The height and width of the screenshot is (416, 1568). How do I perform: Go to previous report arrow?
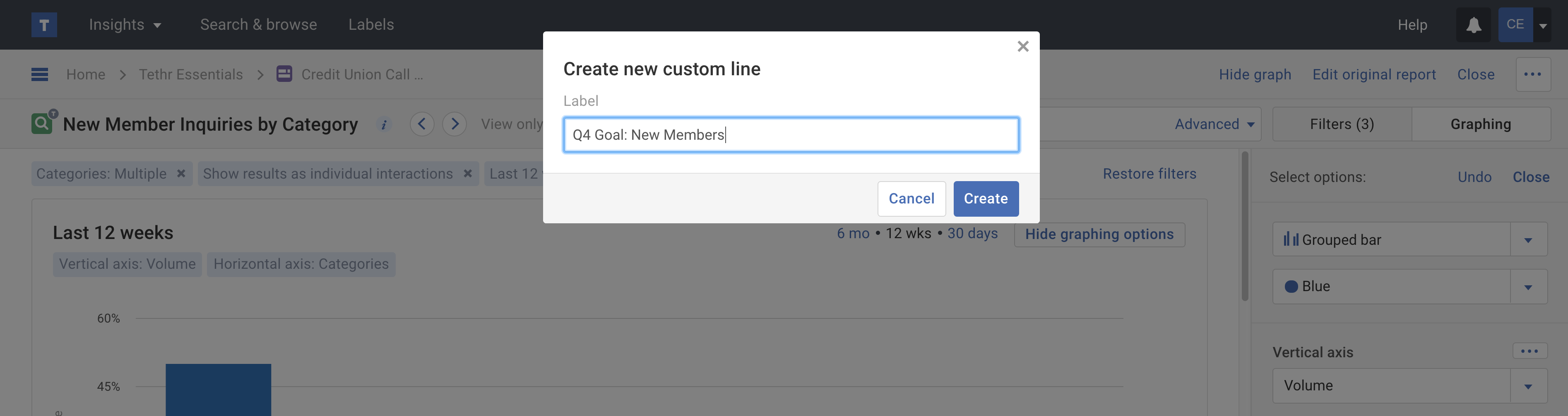[422, 124]
